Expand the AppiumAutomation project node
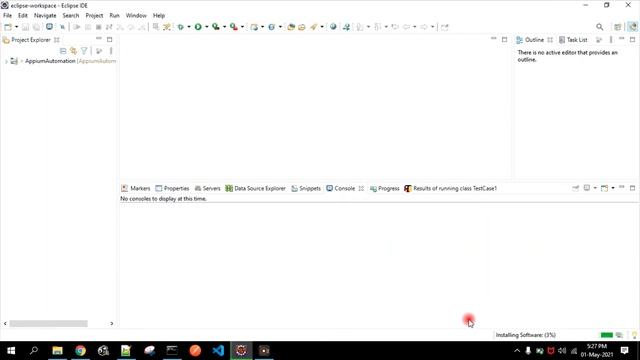Image resolution: width=640 pixels, height=360 pixels. [x=6, y=61]
